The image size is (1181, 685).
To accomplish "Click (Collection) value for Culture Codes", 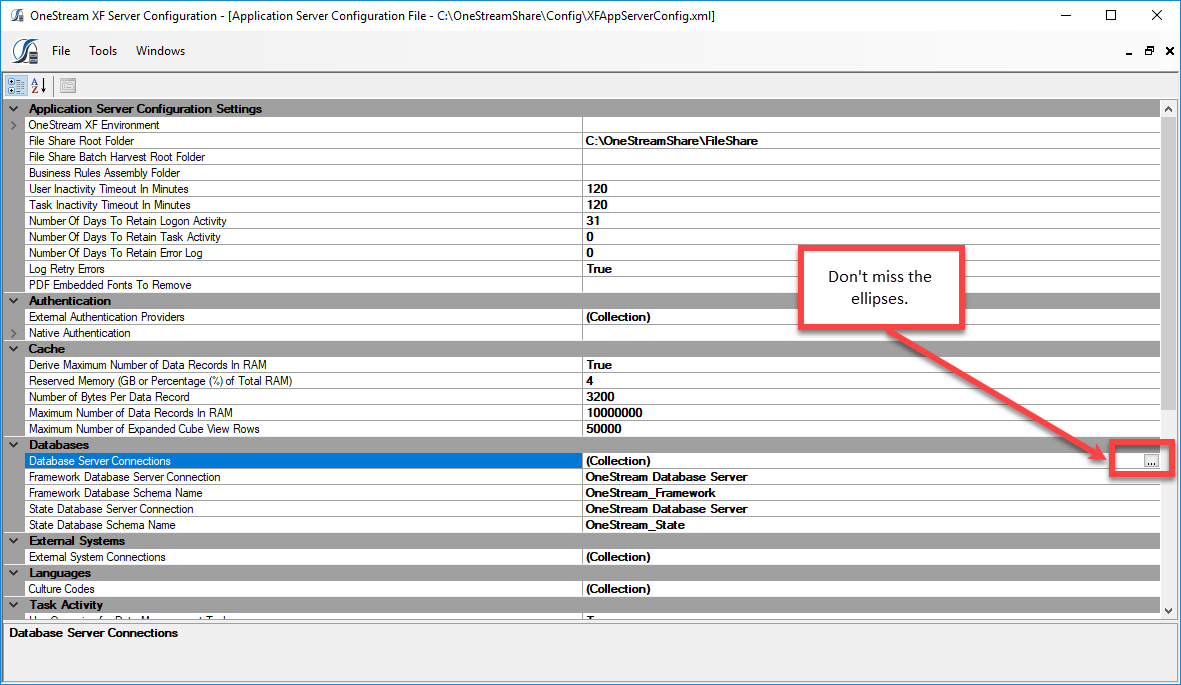I will click(618, 589).
